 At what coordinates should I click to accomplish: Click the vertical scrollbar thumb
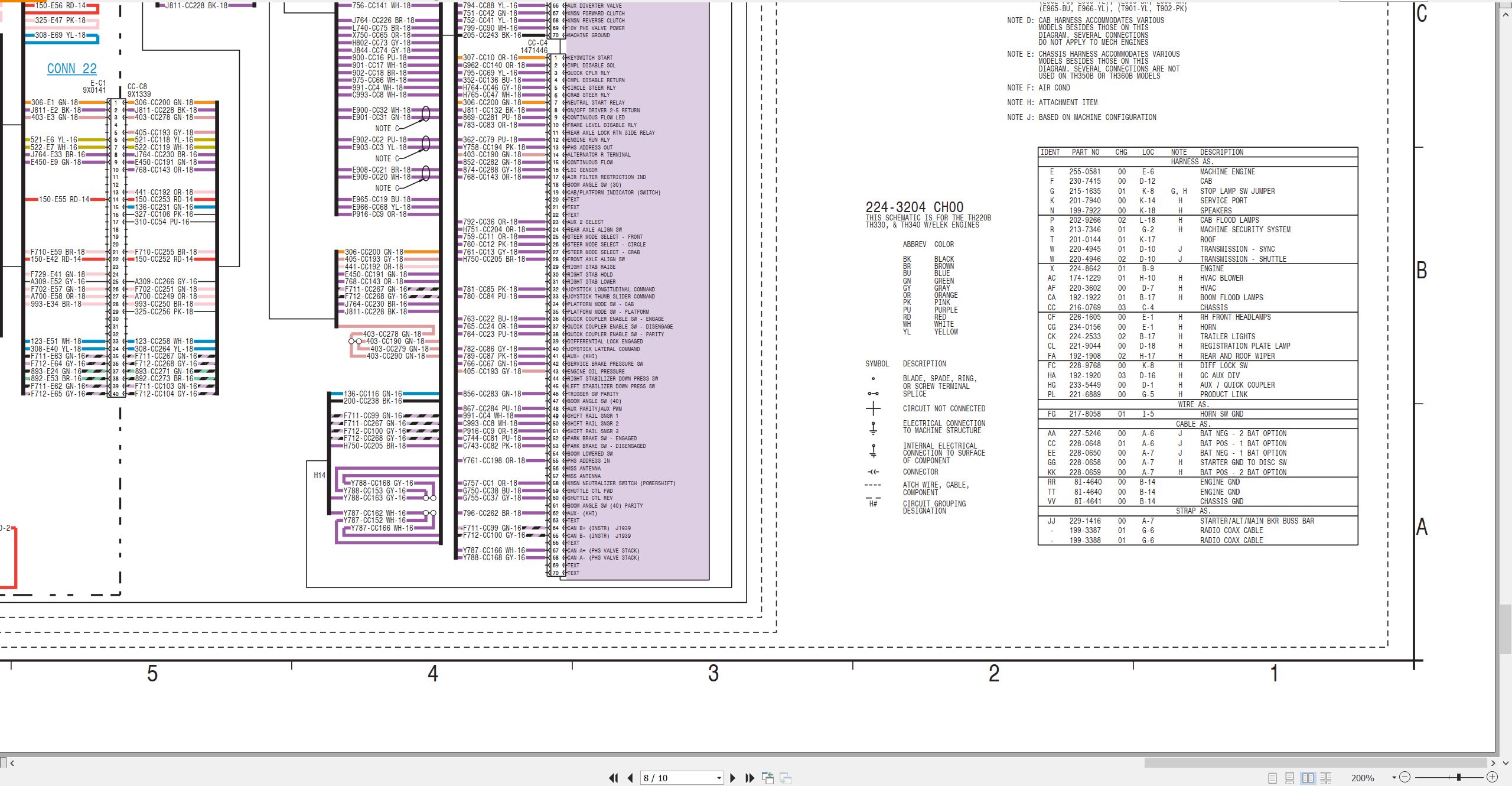(x=1506, y=629)
